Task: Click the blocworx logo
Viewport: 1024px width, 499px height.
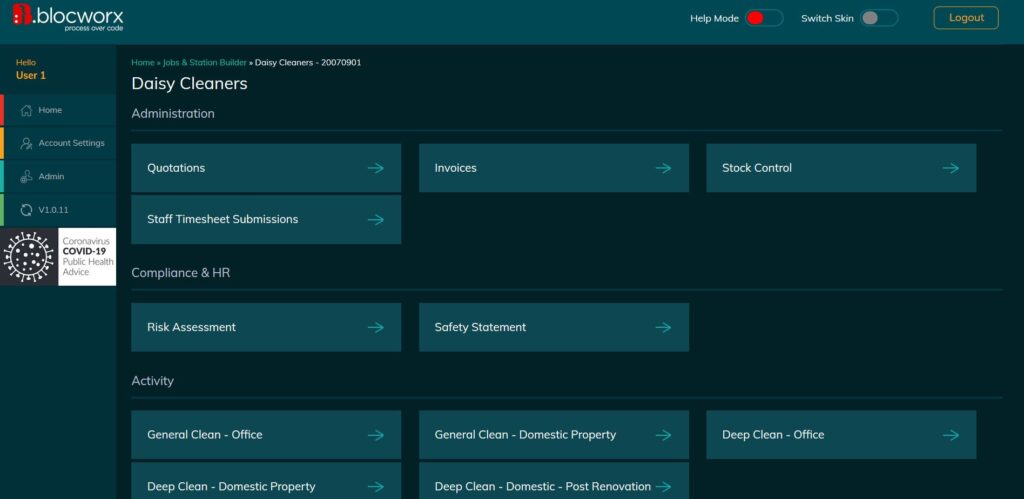Action: click(x=68, y=18)
